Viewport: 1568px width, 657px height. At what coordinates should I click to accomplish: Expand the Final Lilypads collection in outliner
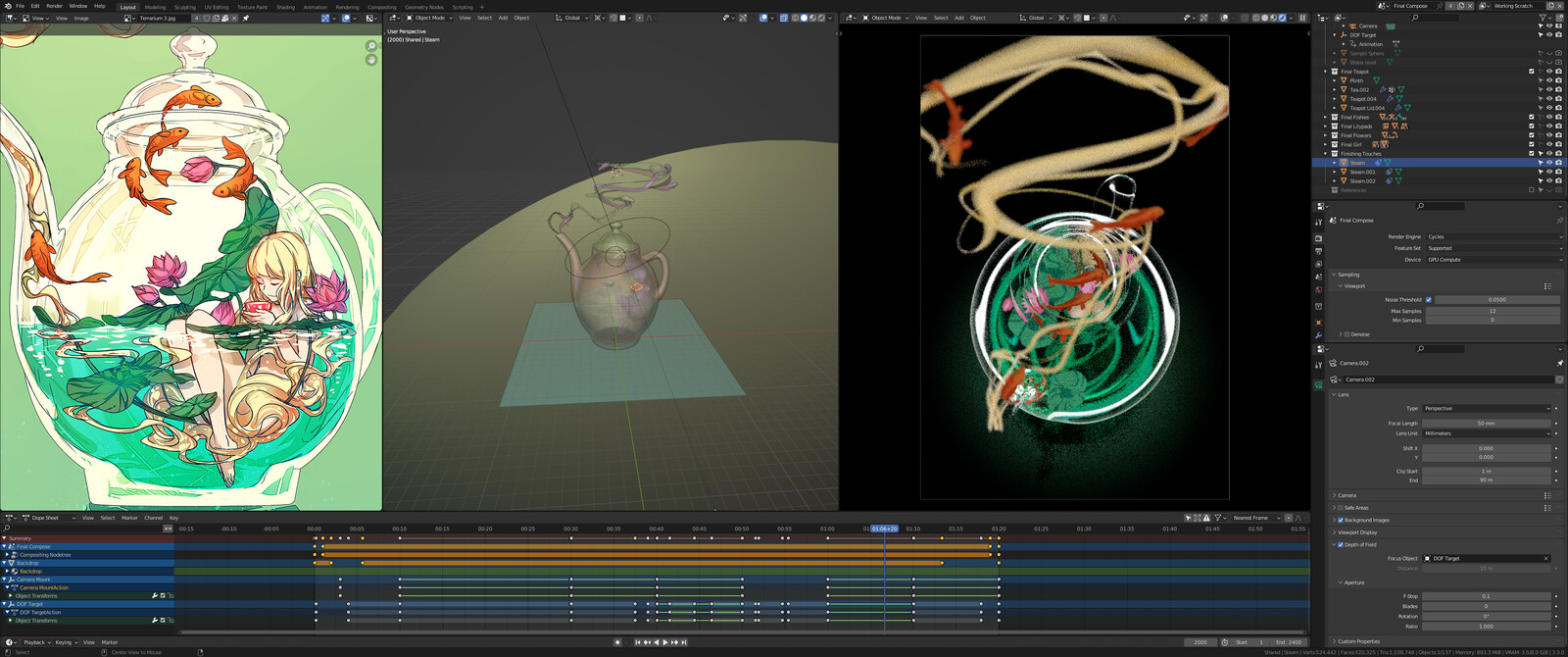(x=1326, y=126)
